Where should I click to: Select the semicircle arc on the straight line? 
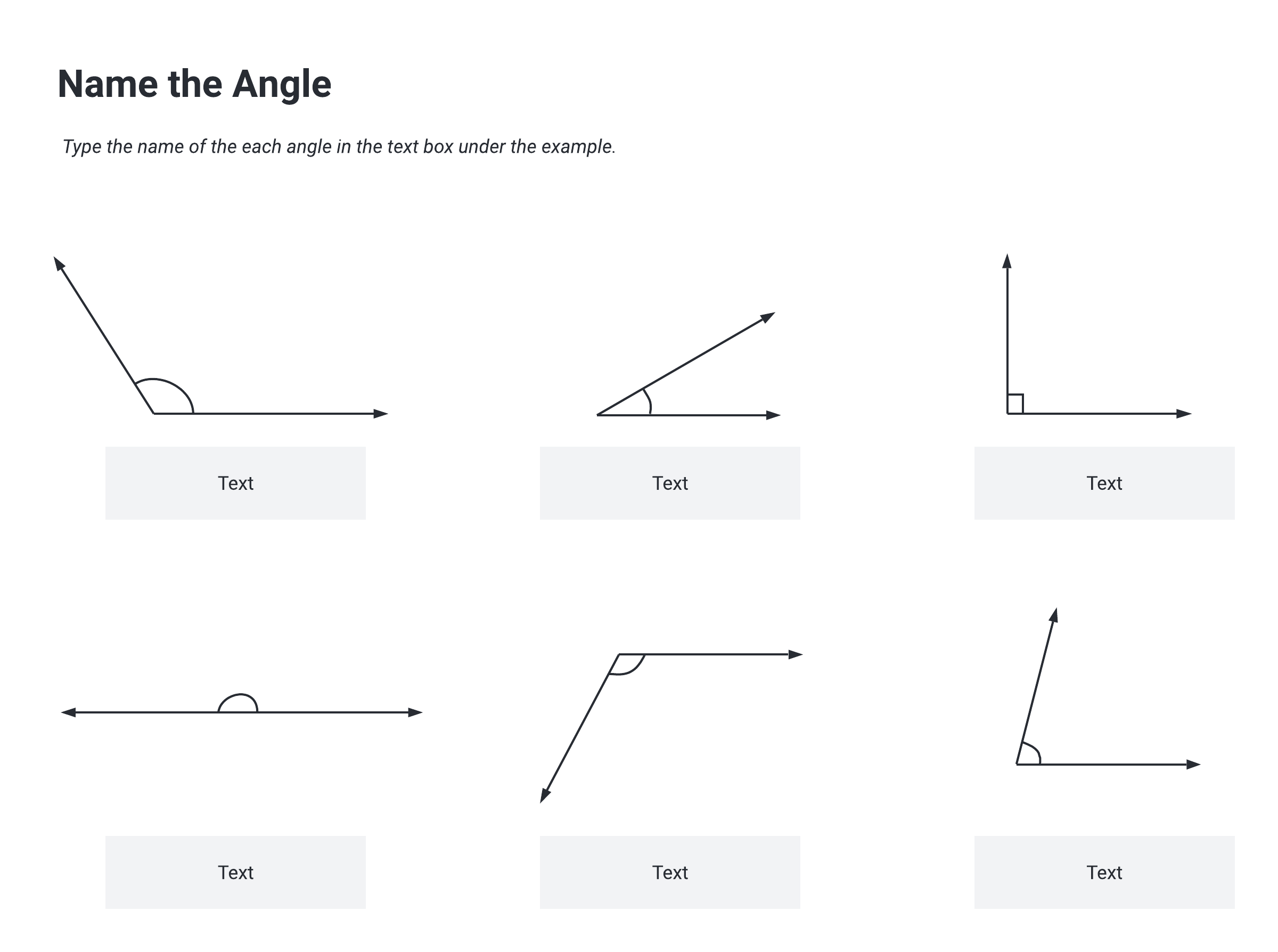[x=238, y=695]
